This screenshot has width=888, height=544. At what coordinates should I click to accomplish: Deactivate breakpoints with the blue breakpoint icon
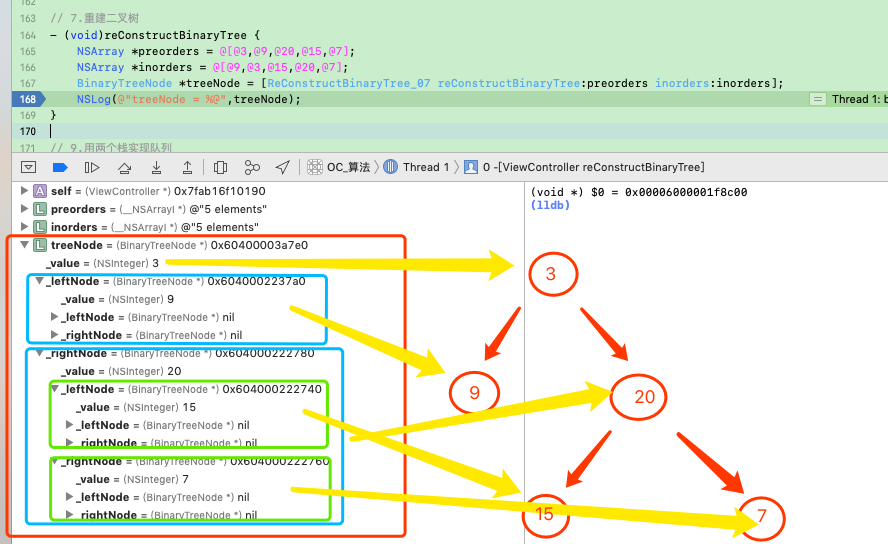point(60,167)
